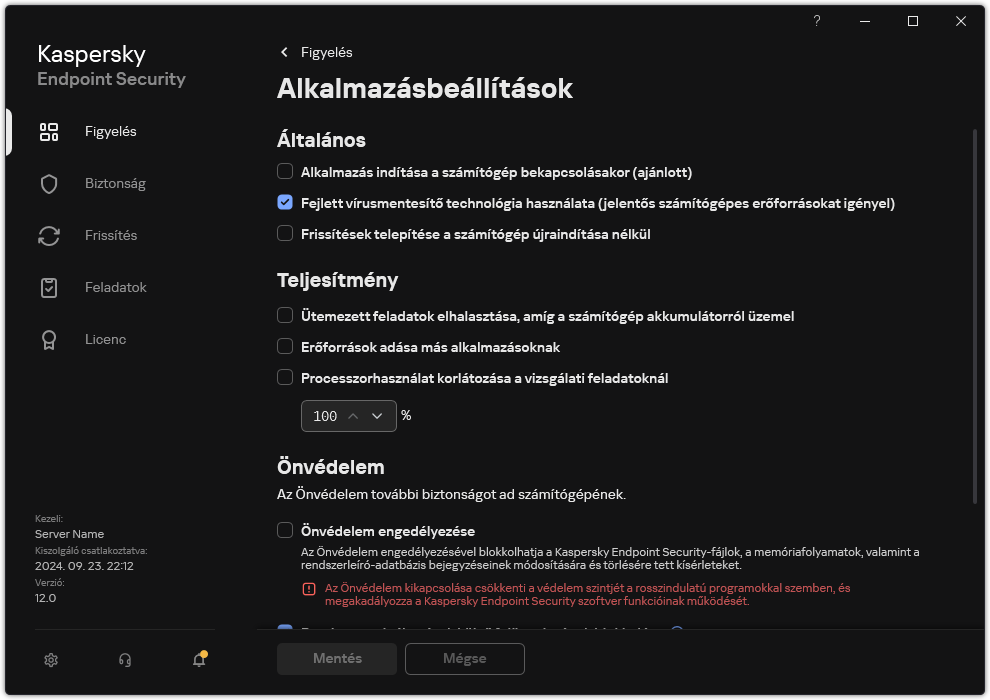This screenshot has width=990, height=700.
Task: View Licenc with the key icon
Action: [x=49, y=339]
